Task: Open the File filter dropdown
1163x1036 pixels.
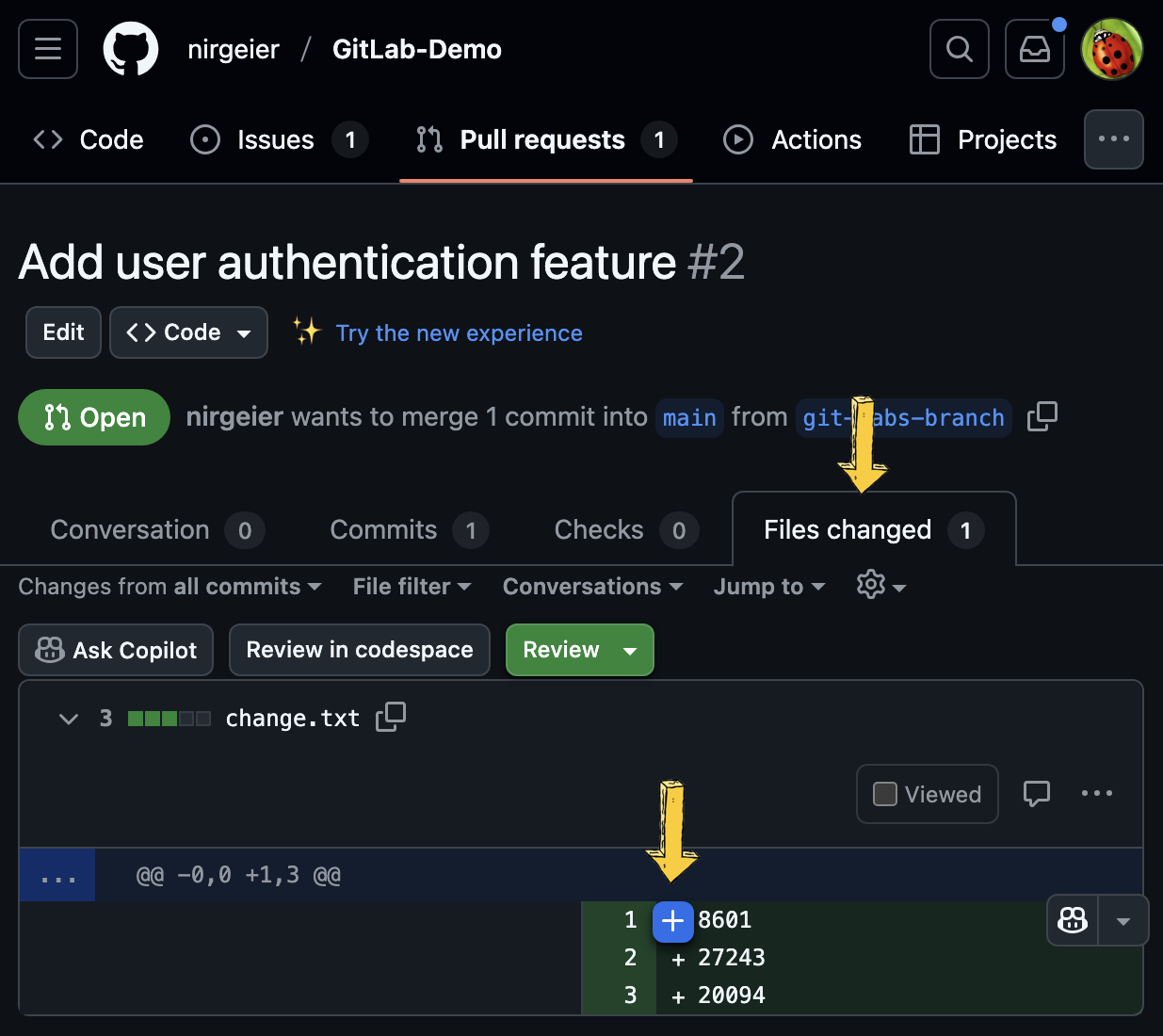Action: (412, 587)
